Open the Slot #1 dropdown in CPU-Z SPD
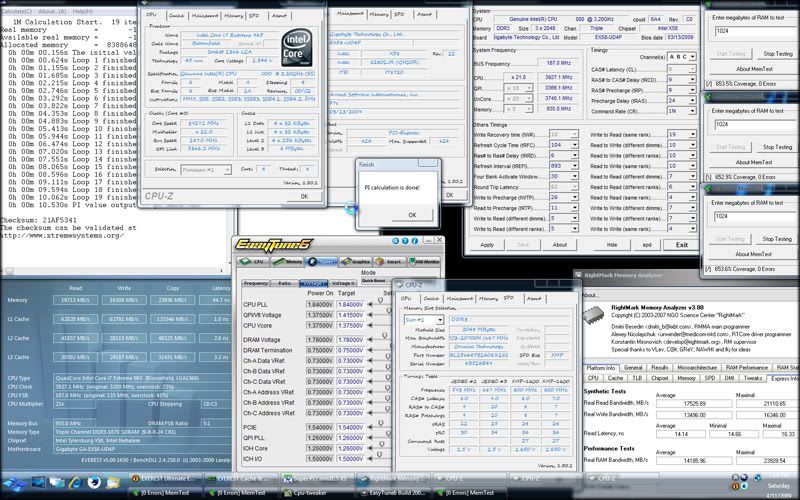Viewport: 800px width, 500px height. (424, 320)
